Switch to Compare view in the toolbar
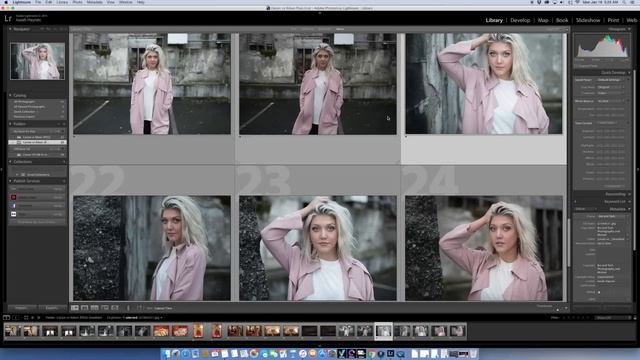 click(95, 308)
